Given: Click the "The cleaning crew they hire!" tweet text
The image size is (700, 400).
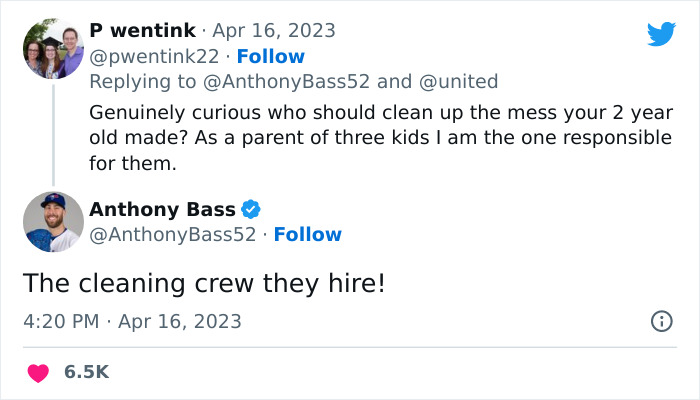Looking at the screenshot, I should pyautogui.click(x=204, y=283).
